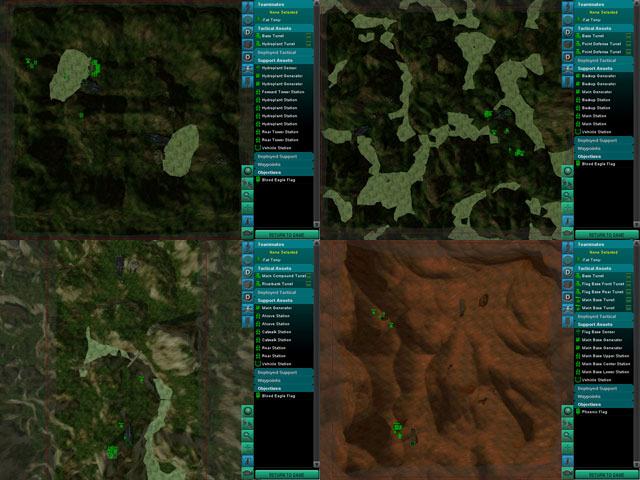Select Main Base Center Station row
640x480 pixels.
[x=604, y=364]
